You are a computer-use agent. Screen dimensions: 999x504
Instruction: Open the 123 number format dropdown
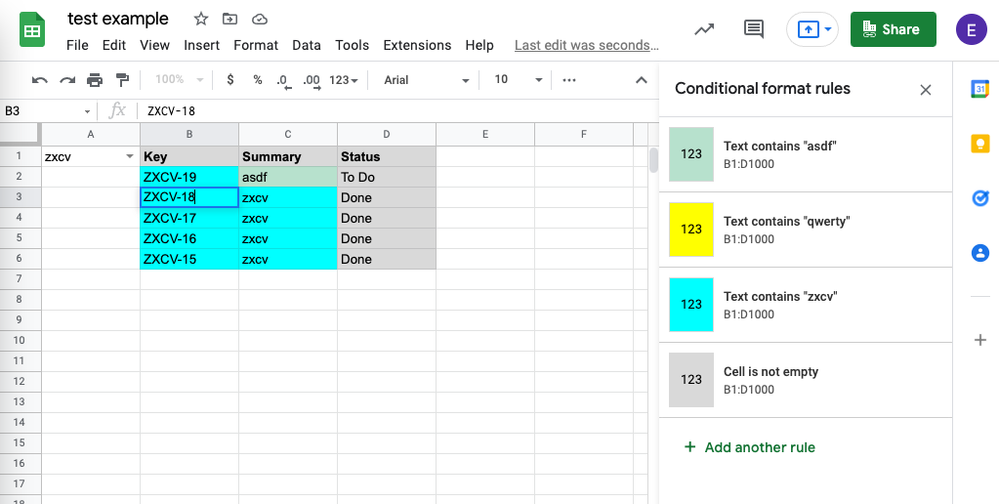click(x=343, y=80)
